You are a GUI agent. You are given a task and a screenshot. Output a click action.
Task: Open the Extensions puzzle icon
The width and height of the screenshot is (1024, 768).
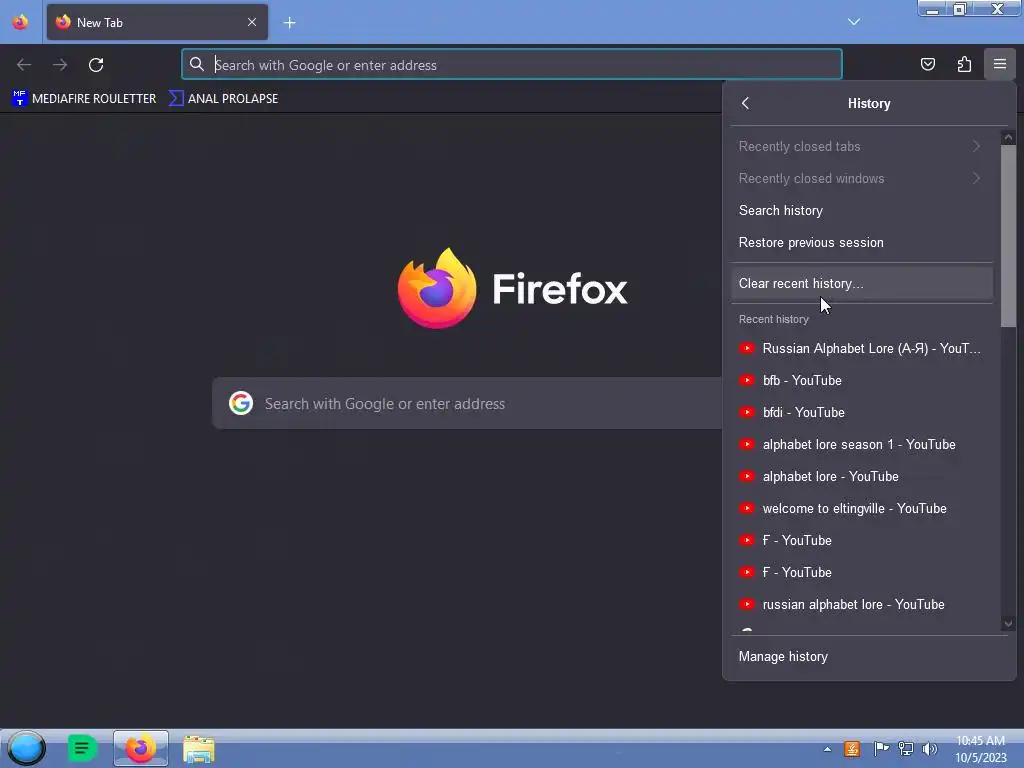click(x=964, y=64)
